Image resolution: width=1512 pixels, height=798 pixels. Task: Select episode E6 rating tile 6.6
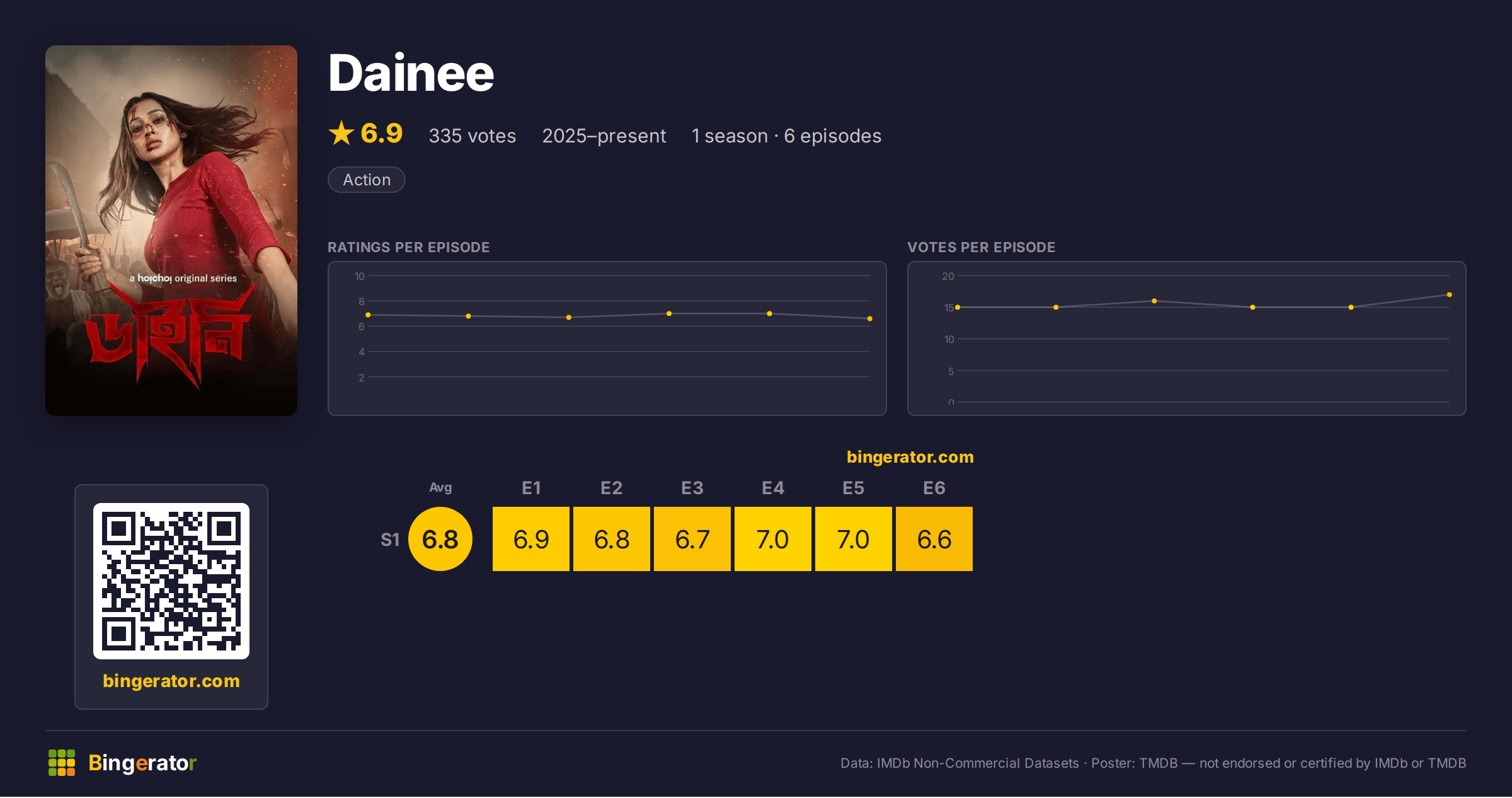934,539
